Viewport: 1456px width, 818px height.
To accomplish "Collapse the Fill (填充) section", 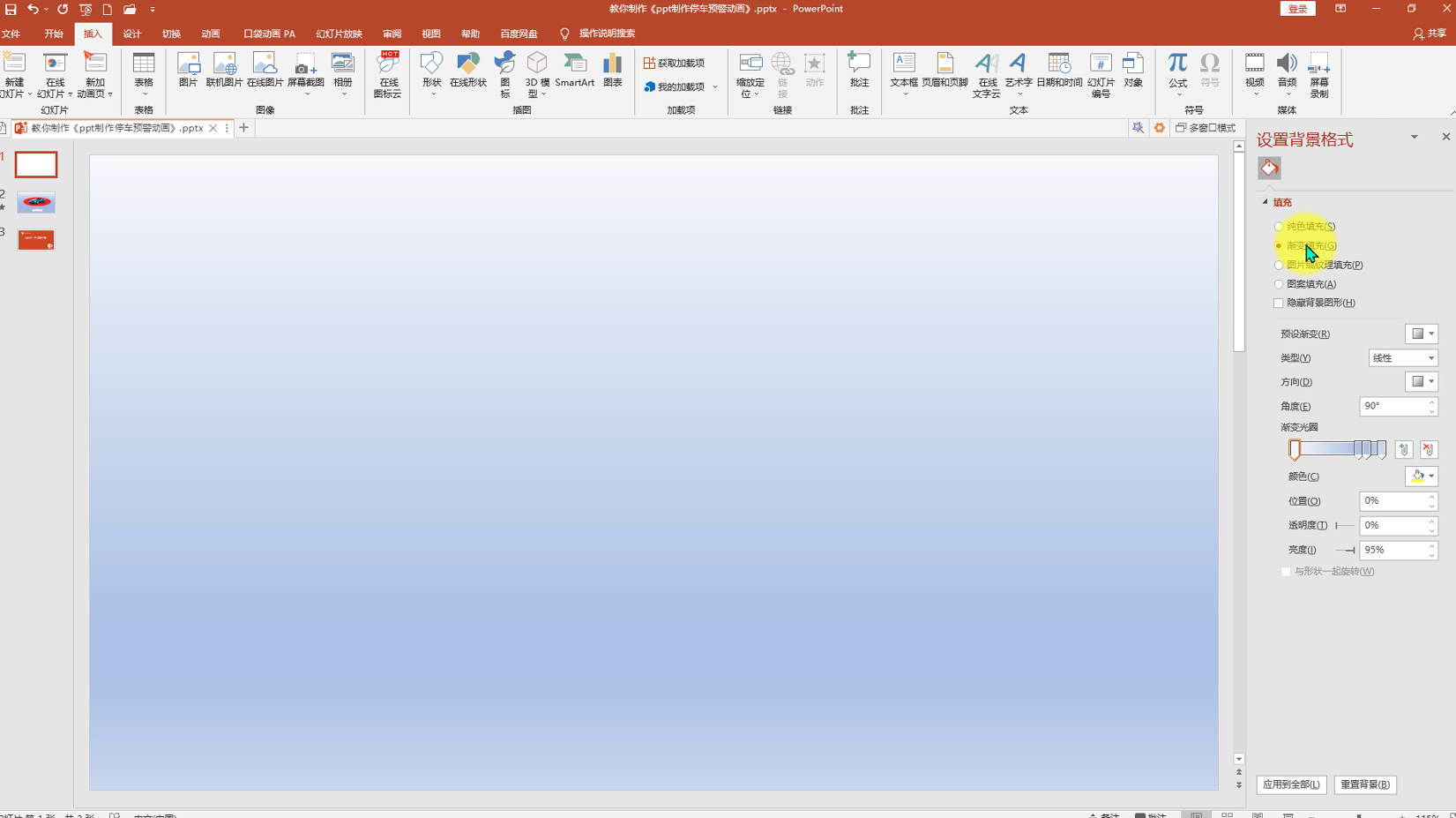I will (1266, 202).
